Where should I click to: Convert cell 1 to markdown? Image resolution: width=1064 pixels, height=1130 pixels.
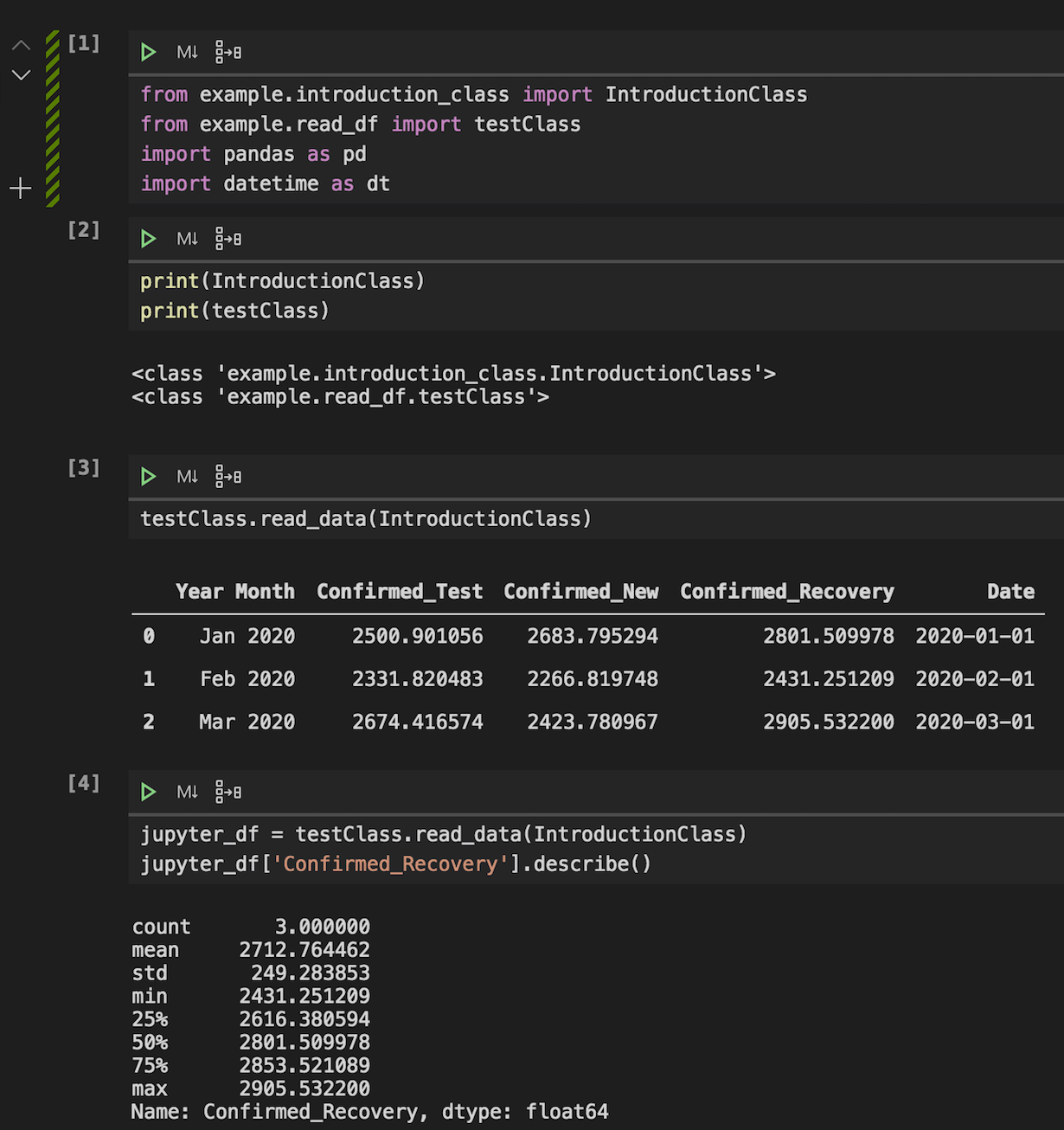tap(187, 52)
